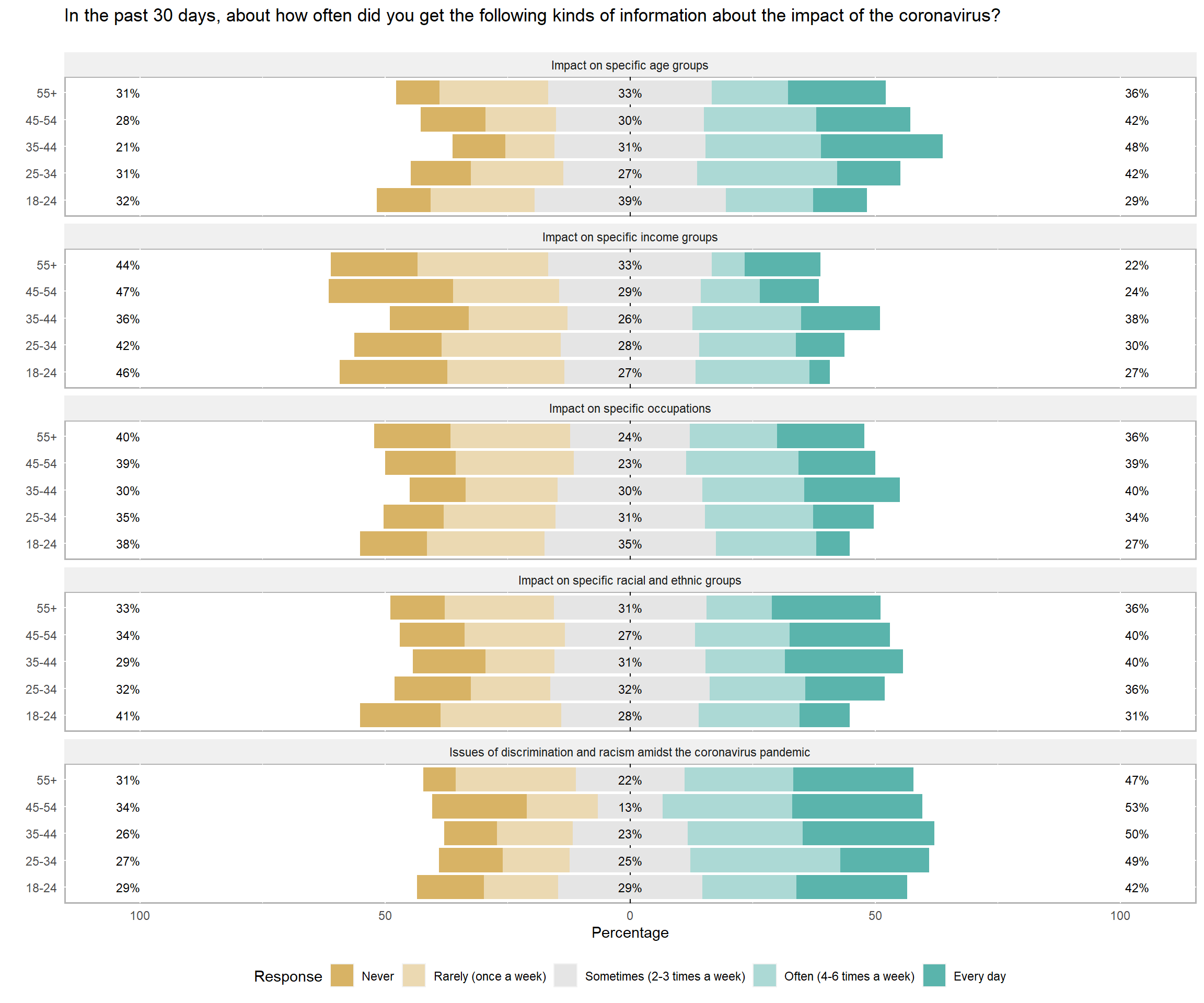The width and height of the screenshot is (1204, 1003).
Task: Click the Every day bar for 35-44 age groups panel
Action: point(881,147)
